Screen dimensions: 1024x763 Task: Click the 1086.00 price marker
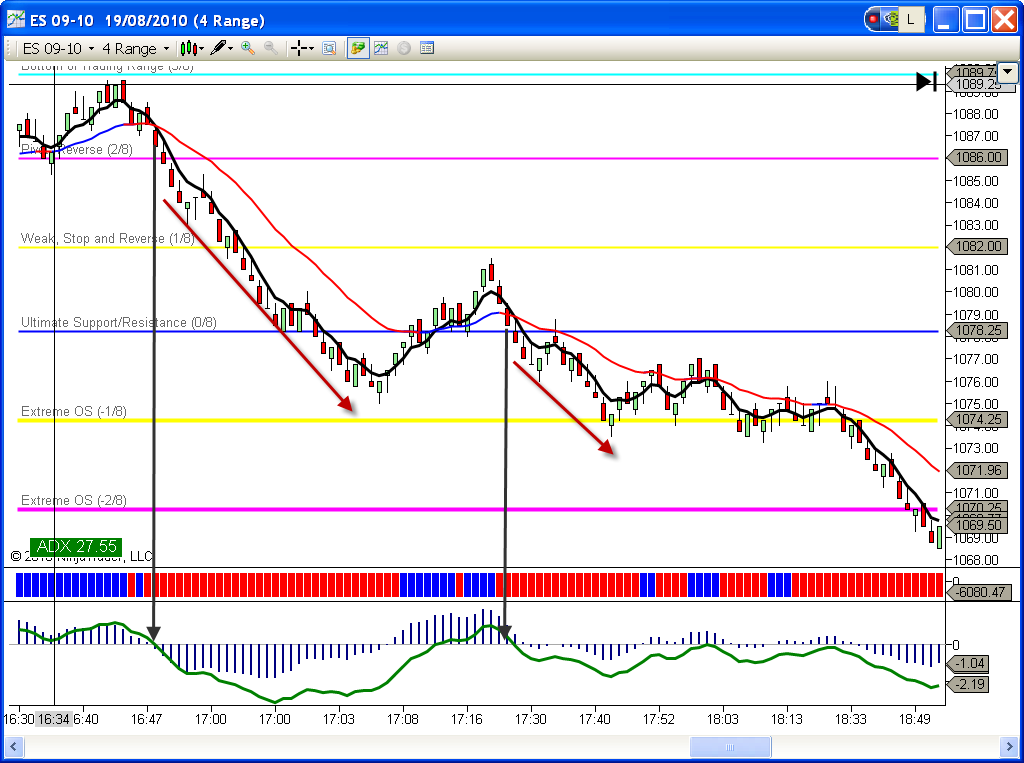pyautogui.click(x=977, y=157)
